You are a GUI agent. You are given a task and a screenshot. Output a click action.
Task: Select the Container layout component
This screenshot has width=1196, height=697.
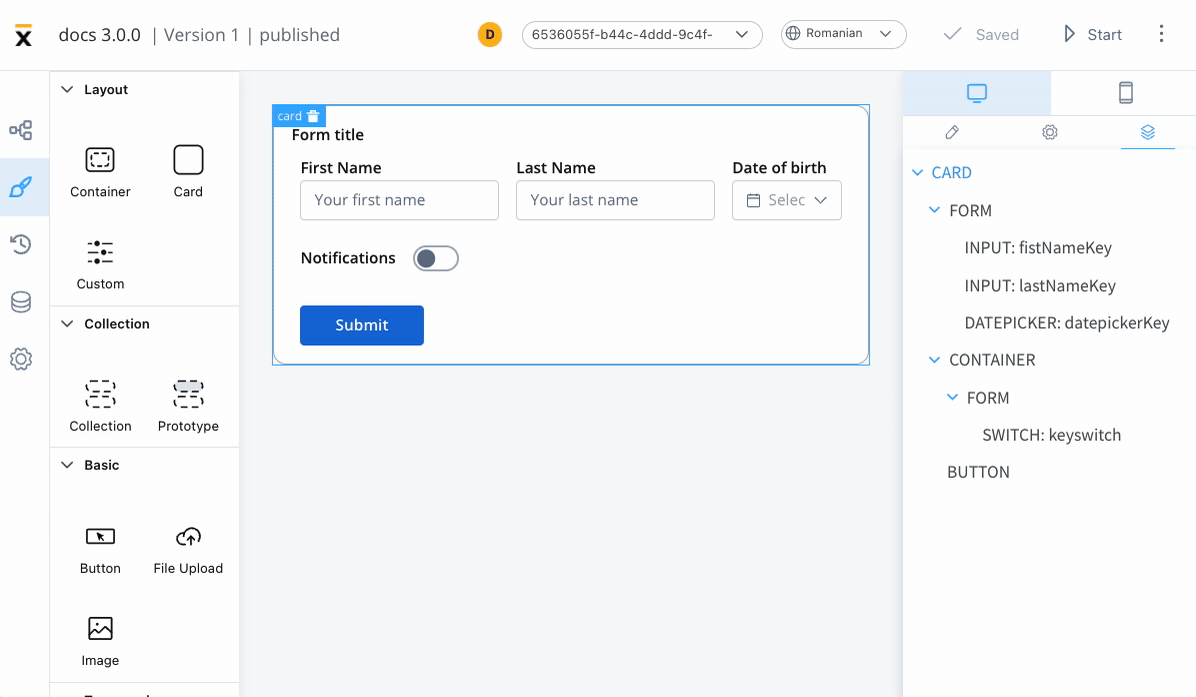pos(100,172)
